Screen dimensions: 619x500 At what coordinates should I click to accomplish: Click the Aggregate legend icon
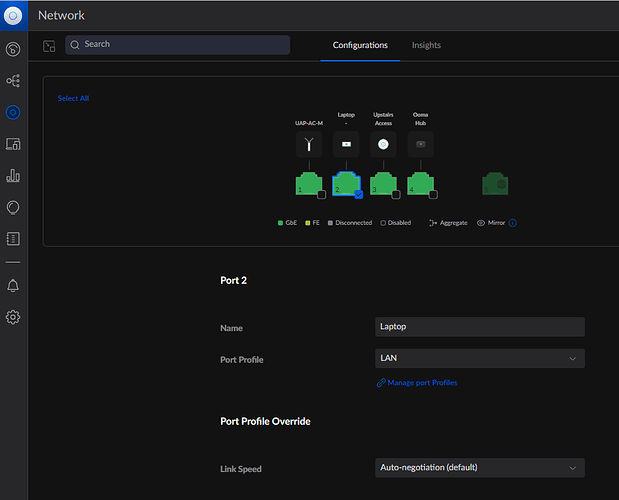tap(433, 223)
